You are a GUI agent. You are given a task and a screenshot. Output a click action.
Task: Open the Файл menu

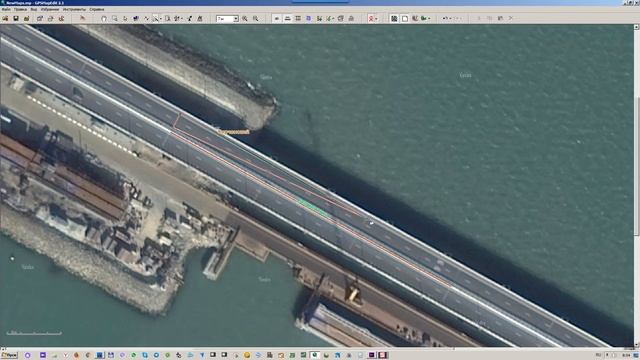tap(6, 9)
